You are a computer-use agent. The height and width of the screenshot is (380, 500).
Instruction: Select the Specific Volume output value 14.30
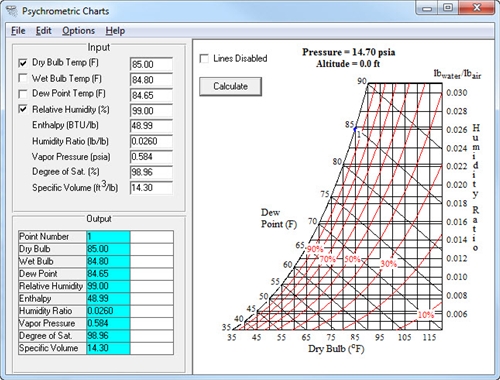pos(108,348)
